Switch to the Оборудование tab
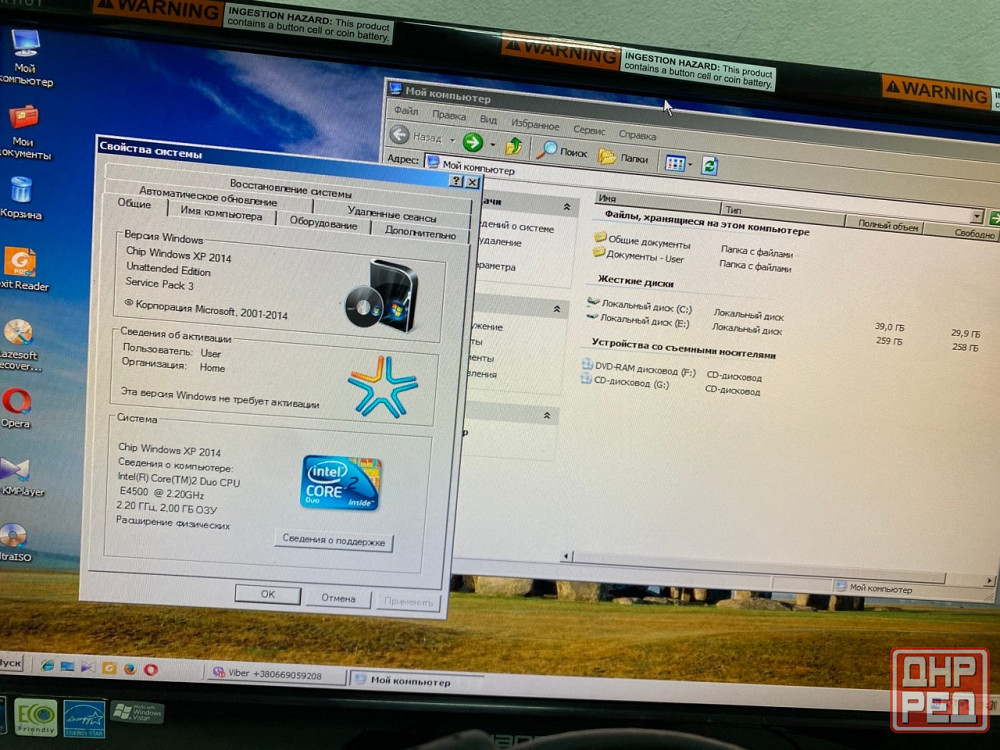The height and width of the screenshot is (750, 1000). click(323, 223)
